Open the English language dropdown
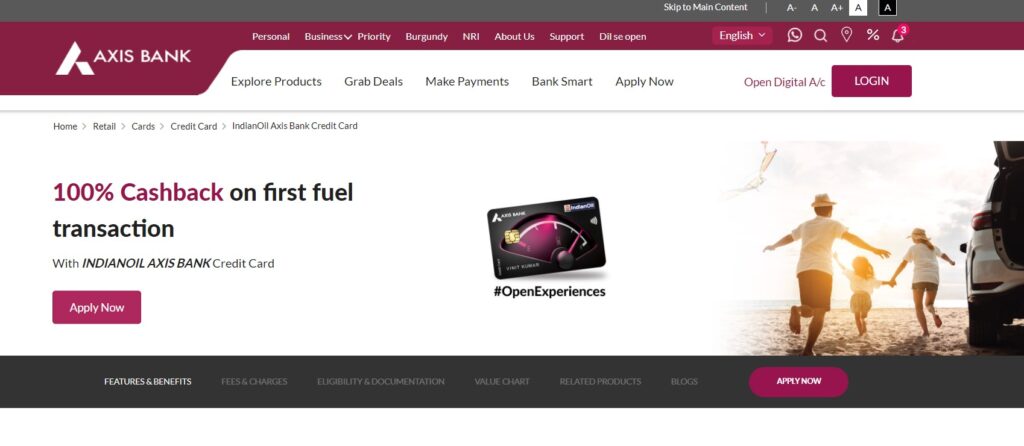Image resolution: width=1024 pixels, height=446 pixels. point(742,36)
